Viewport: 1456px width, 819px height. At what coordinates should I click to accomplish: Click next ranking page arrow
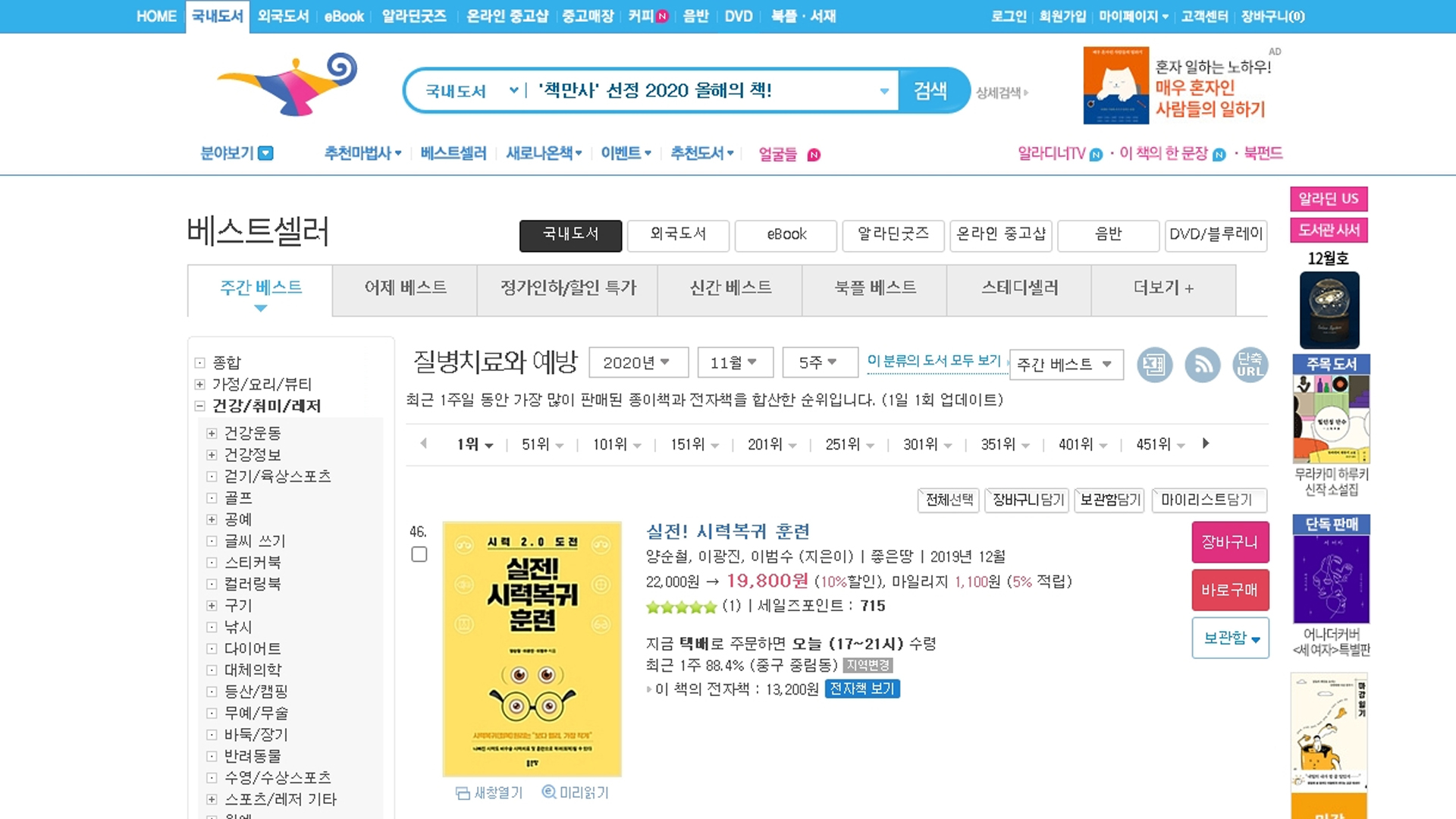[1206, 444]
